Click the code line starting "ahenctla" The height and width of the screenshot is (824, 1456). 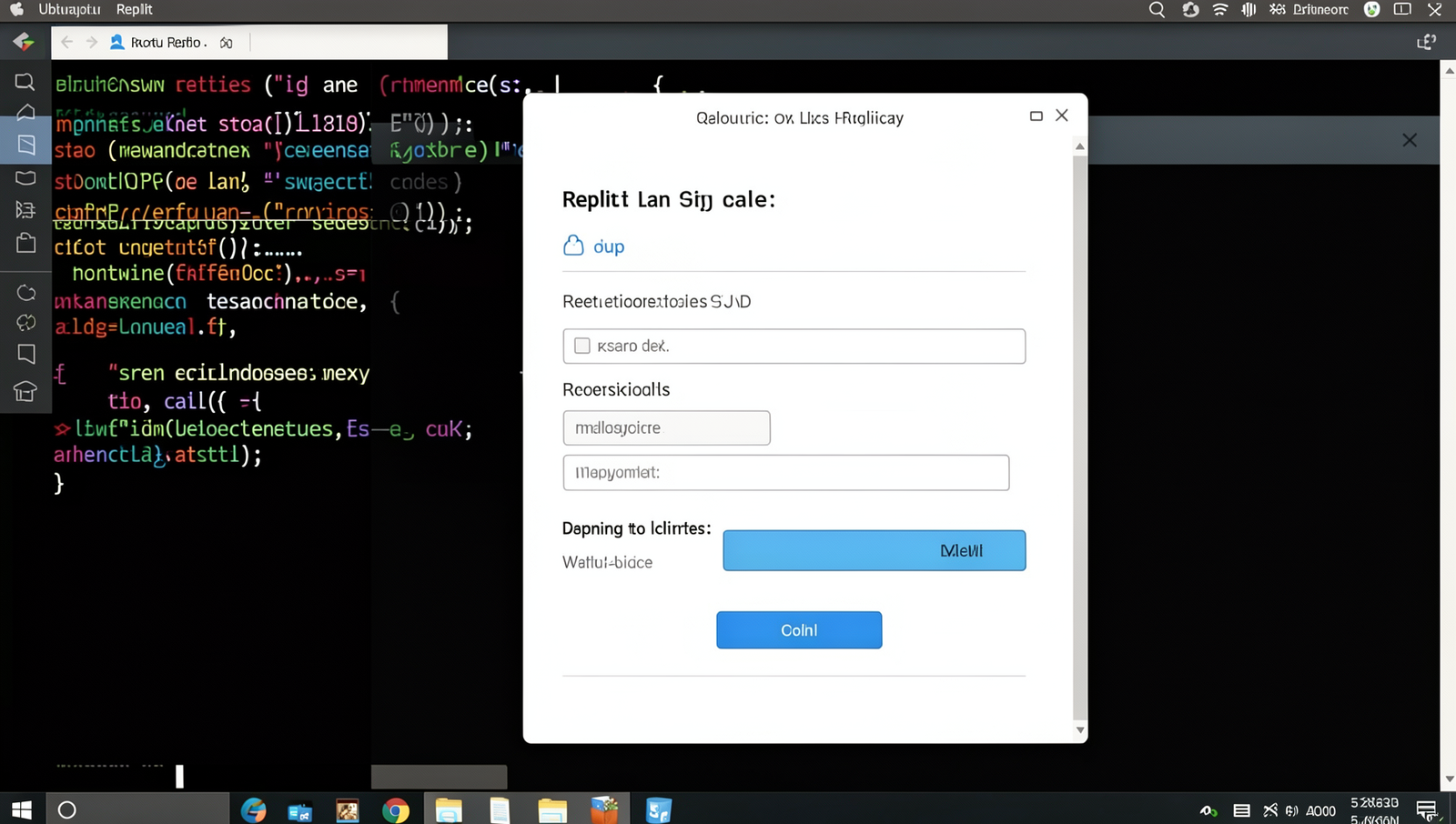pos(157,455)
